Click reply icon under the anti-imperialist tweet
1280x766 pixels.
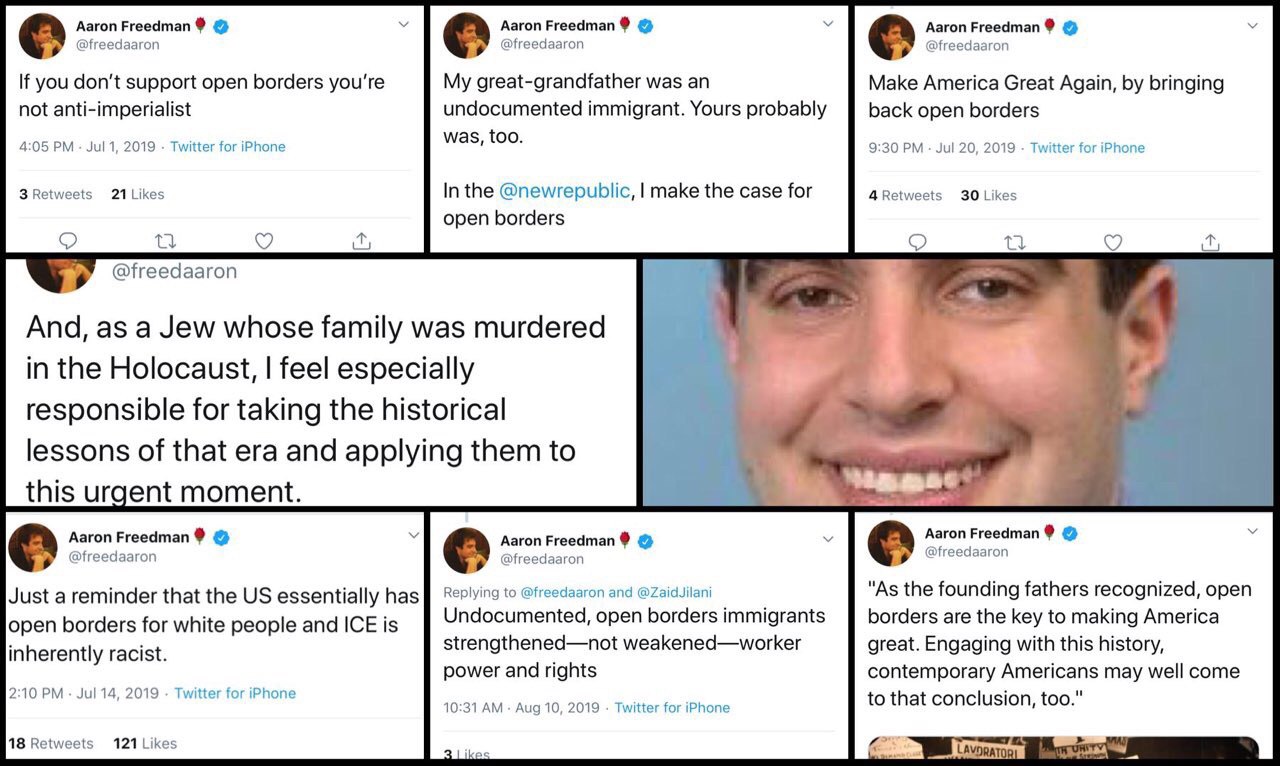[68, 240]
